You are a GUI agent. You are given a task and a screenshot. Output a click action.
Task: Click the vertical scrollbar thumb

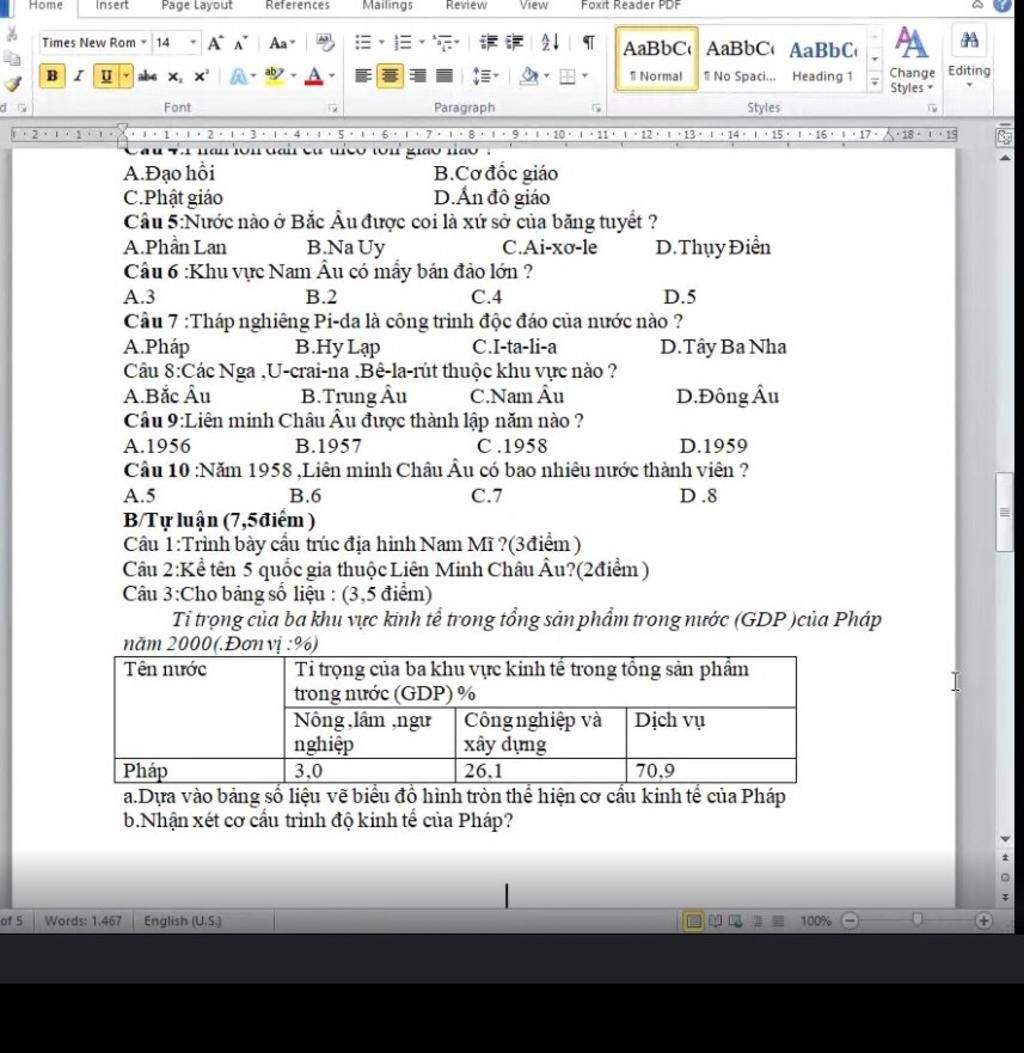[1005, 512]
